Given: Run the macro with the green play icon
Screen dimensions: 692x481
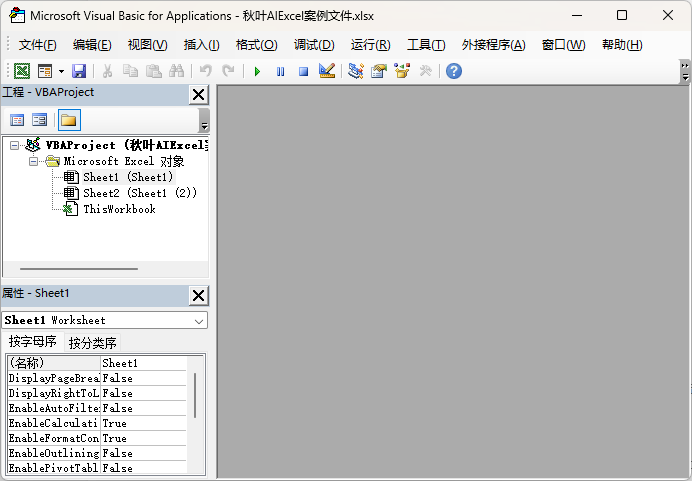Looking at the screenshot, I should (257, 71).
